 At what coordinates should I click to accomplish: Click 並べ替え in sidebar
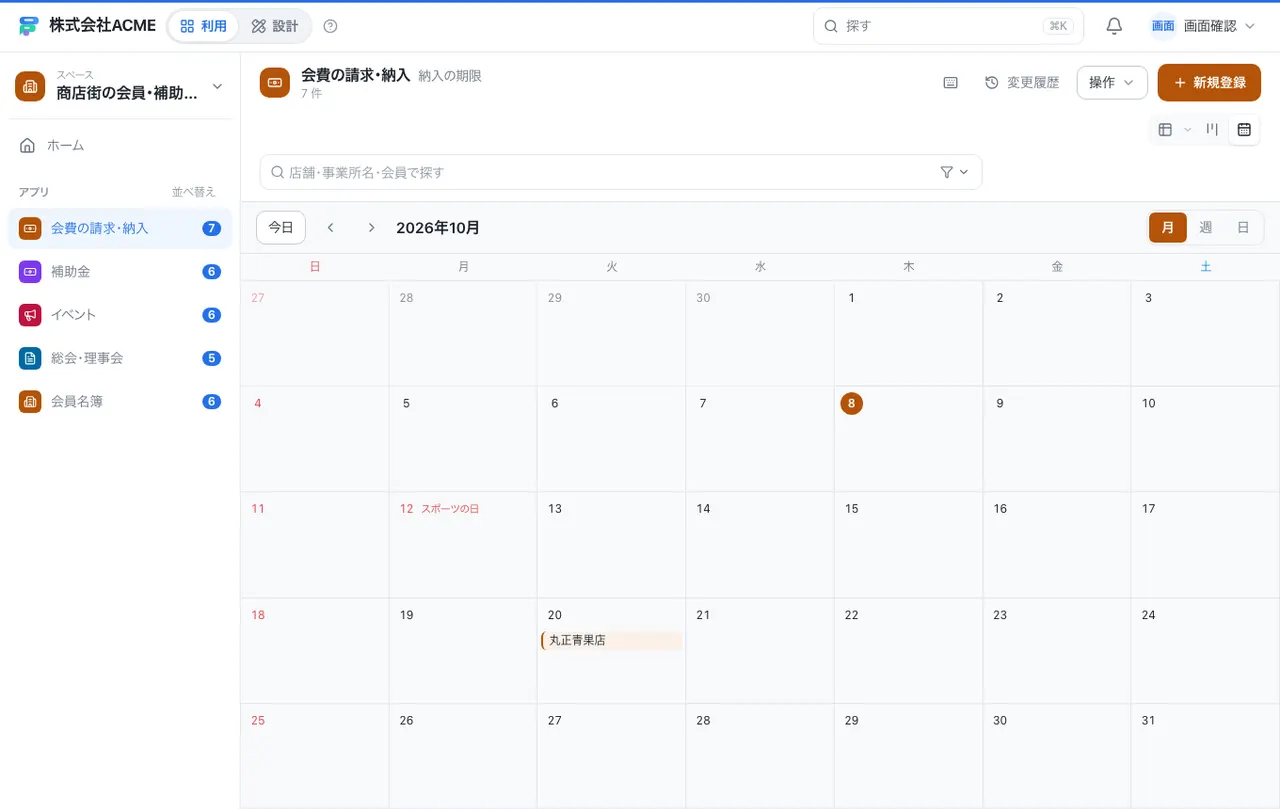(194, 192)
